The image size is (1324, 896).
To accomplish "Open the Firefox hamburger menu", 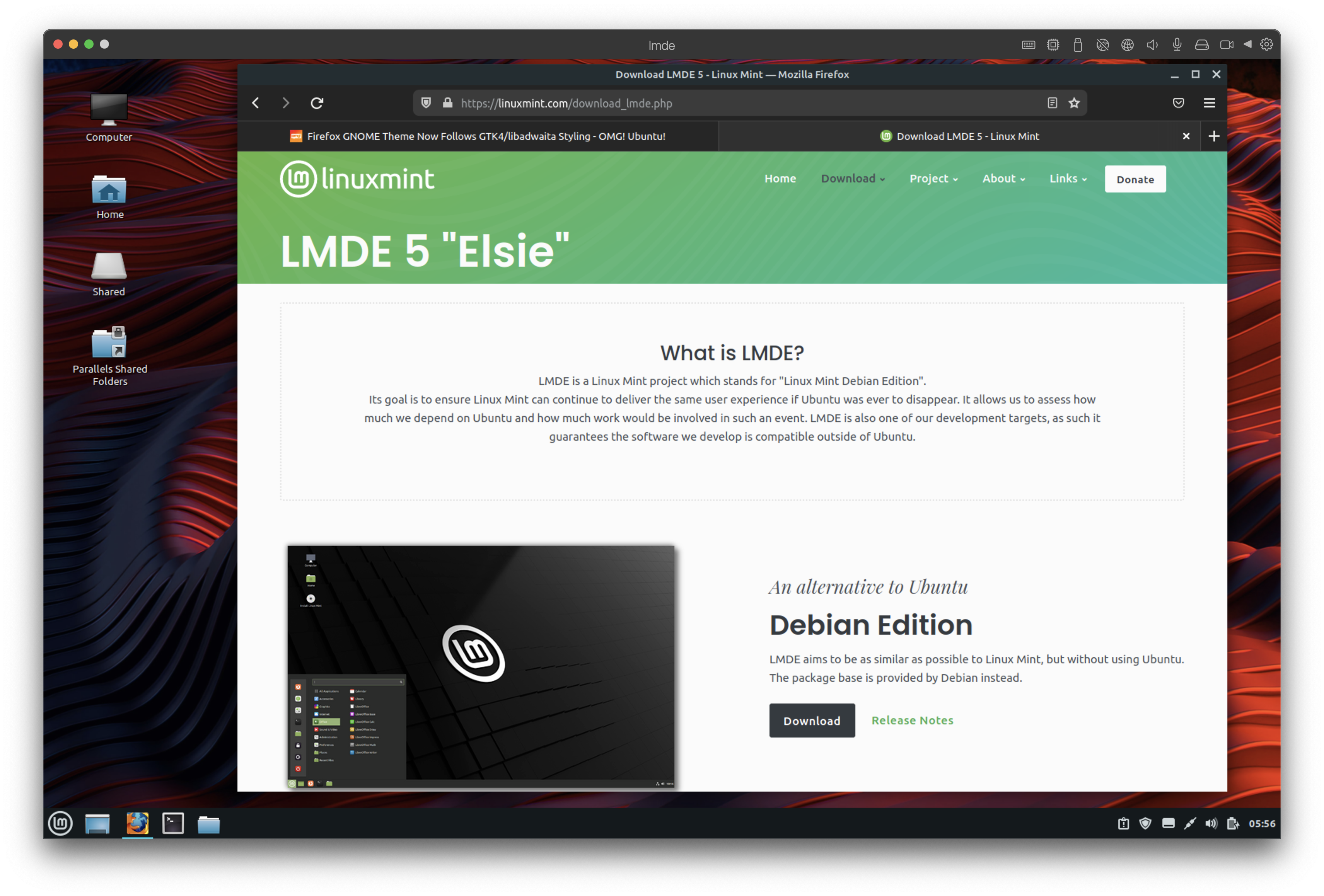I will pos(1209,103).
